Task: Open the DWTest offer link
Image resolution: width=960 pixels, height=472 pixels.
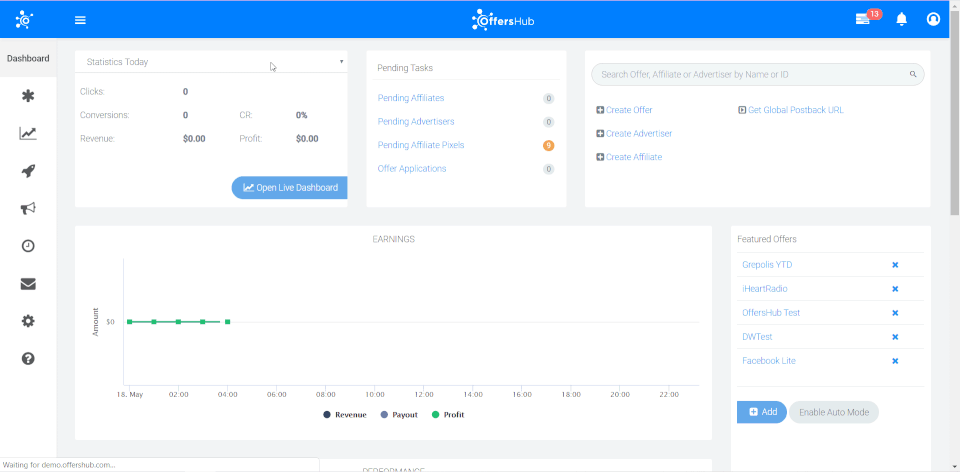Action: (x=757, y=337)
